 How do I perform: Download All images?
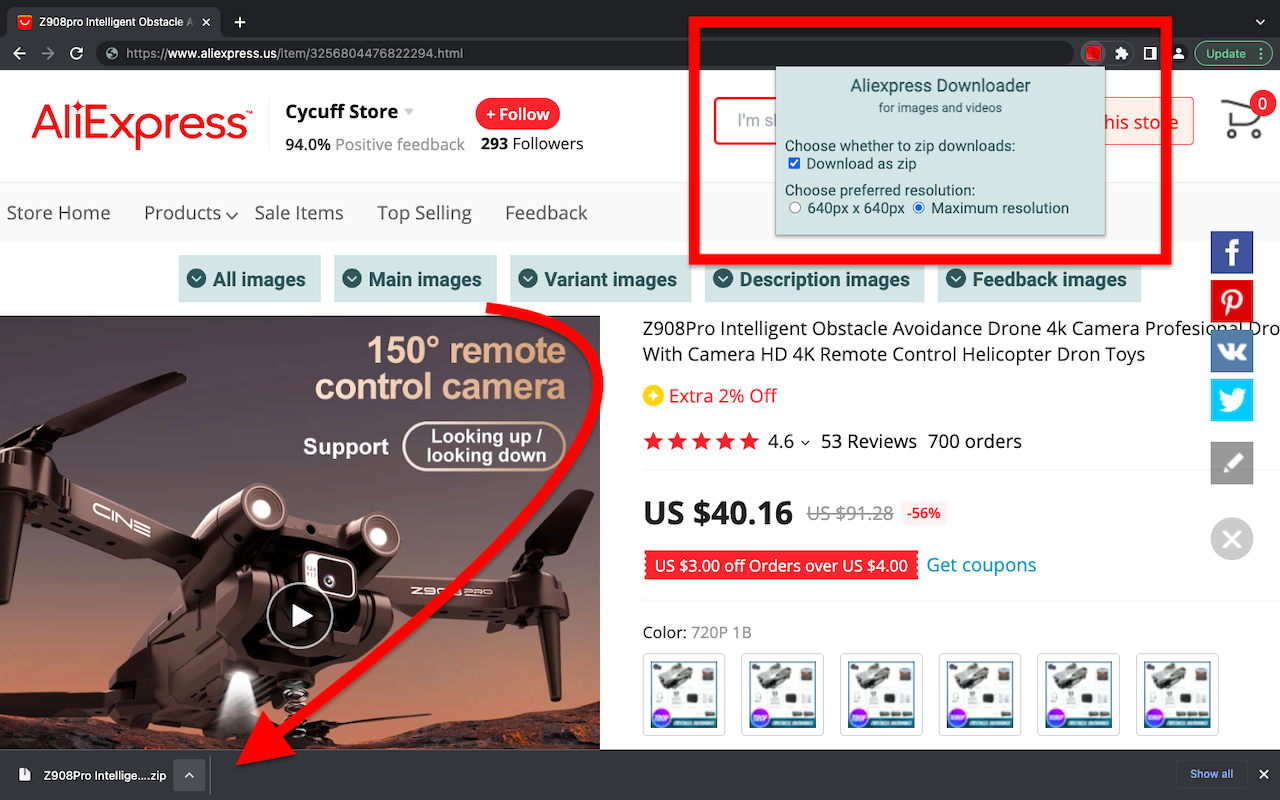250,279
